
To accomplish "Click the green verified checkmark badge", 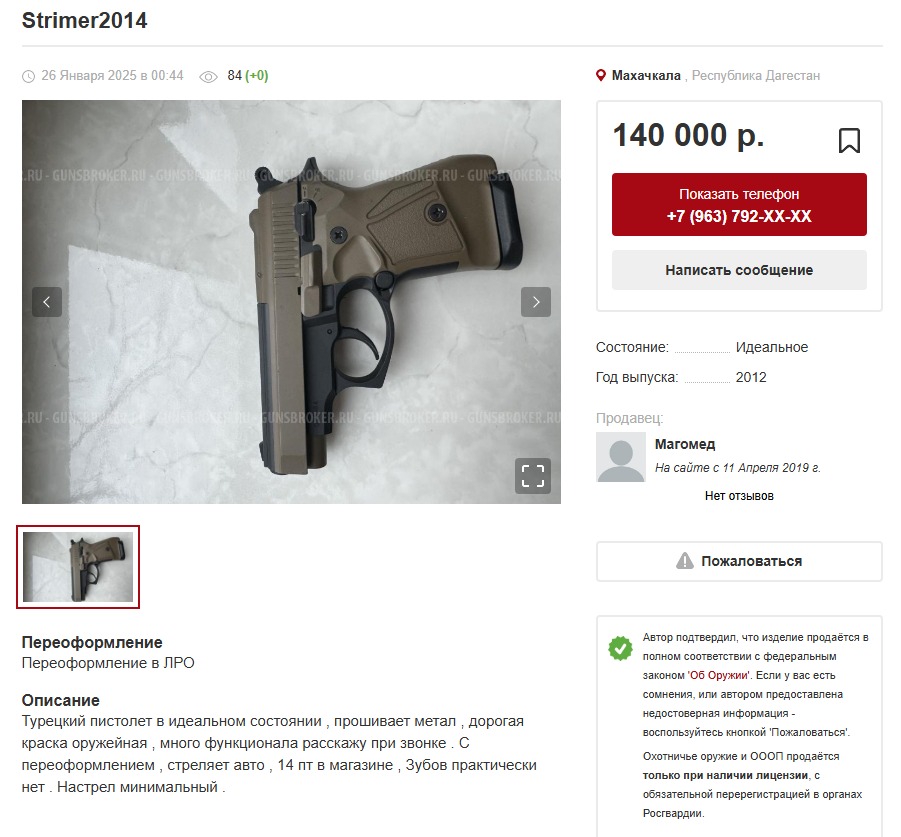I will 620,648.
